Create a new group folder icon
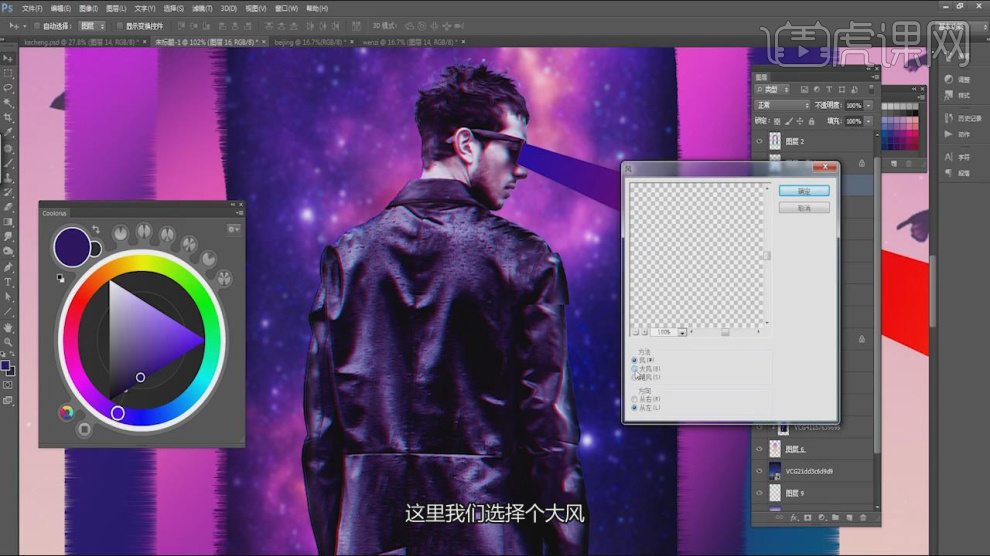Image resolution: width=990 pixels, height=556 pixels. coord(835,518)
